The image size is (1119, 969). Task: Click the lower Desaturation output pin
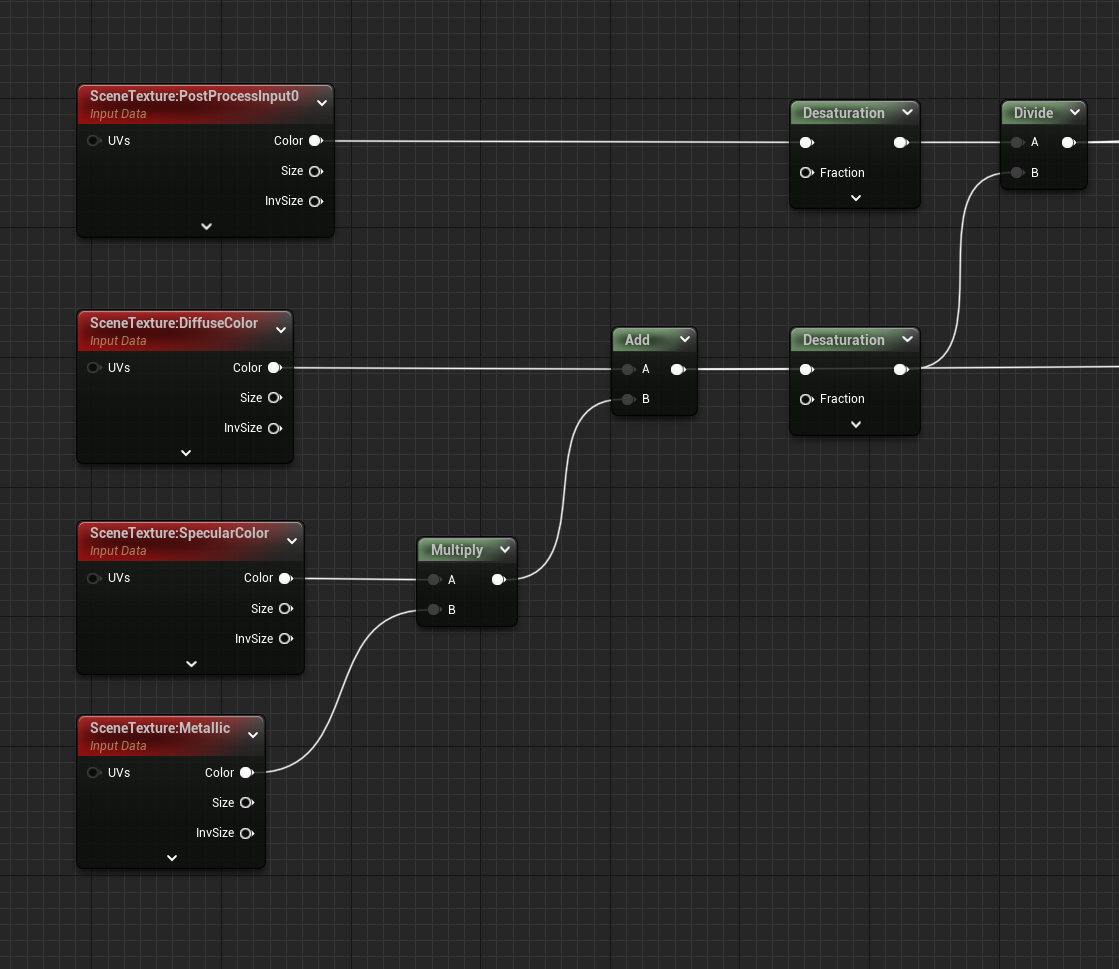pos(901,369)
